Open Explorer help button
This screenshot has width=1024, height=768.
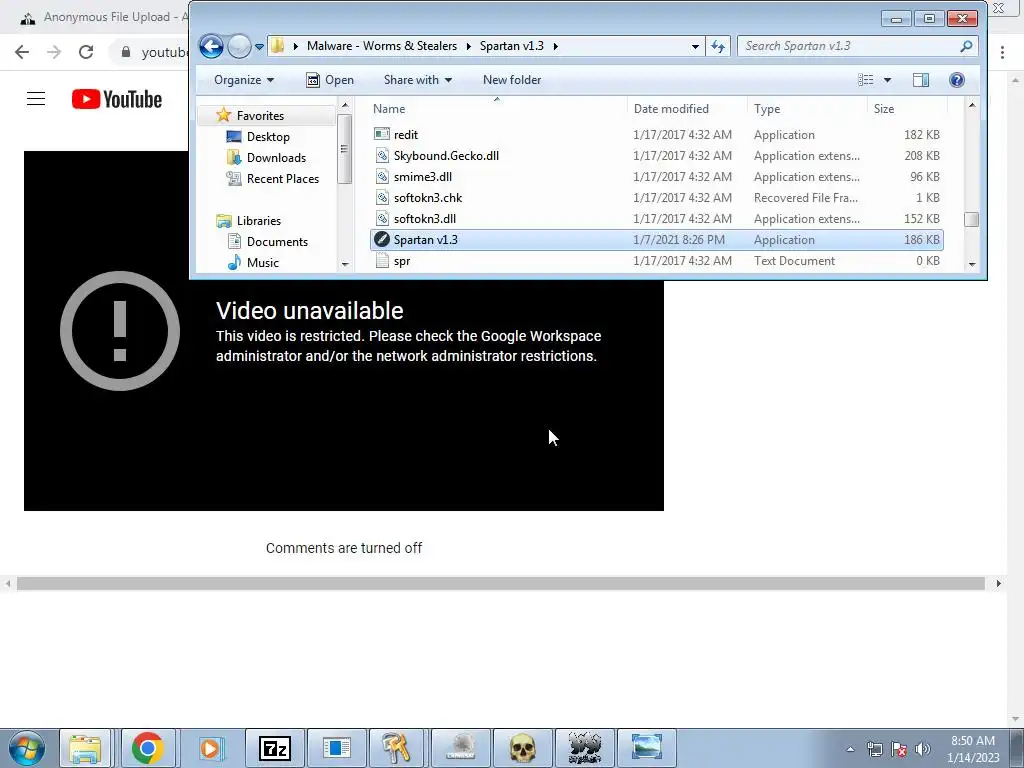[x=957, y=80]
